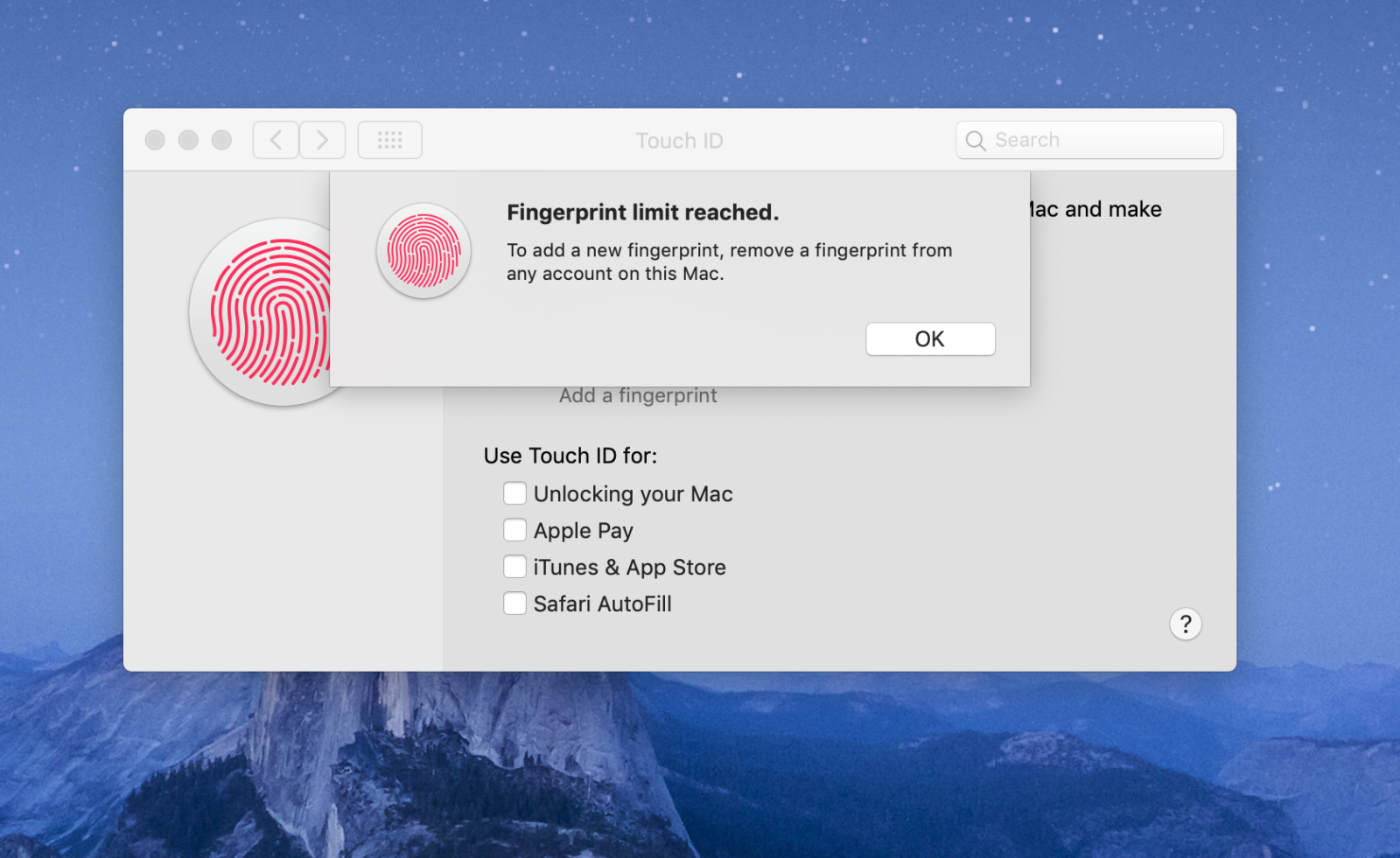Screen dimensions: 1400x858
Task: Click the Search field in Touch ID window
Action: pyautogui.click(x=1089, y=140)
